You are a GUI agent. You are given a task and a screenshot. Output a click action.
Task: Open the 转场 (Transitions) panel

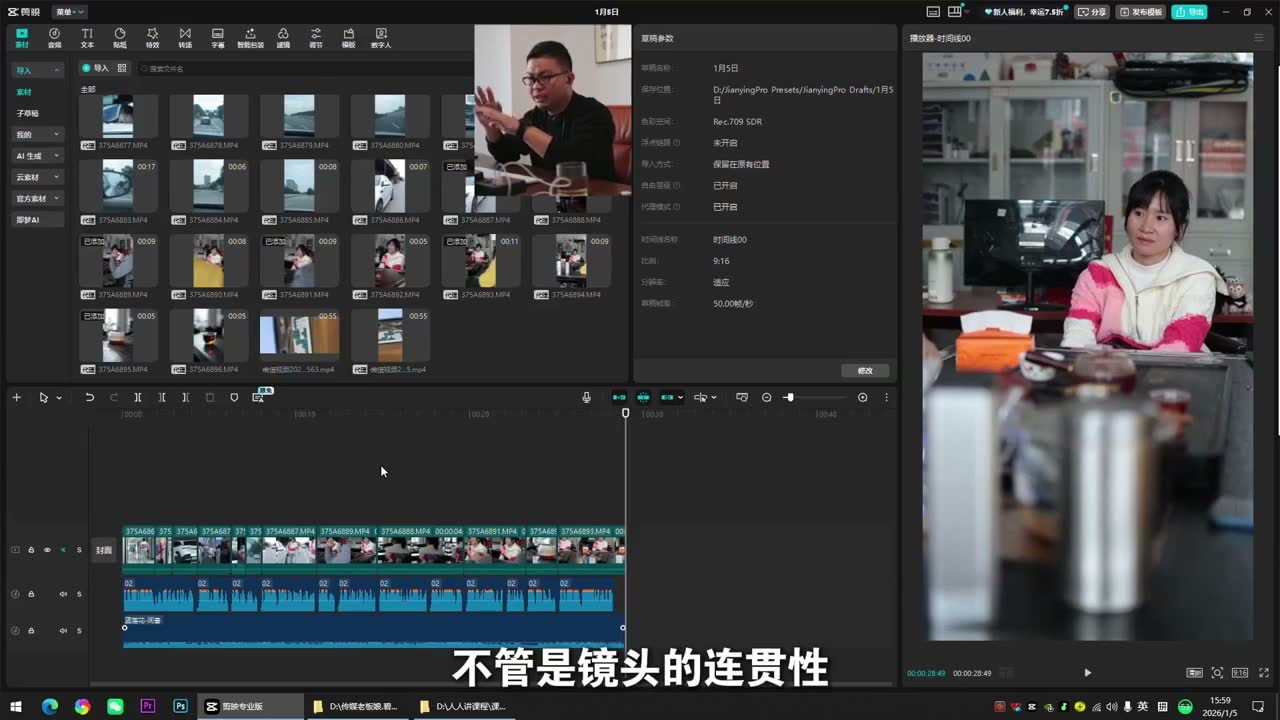[185, 38]
